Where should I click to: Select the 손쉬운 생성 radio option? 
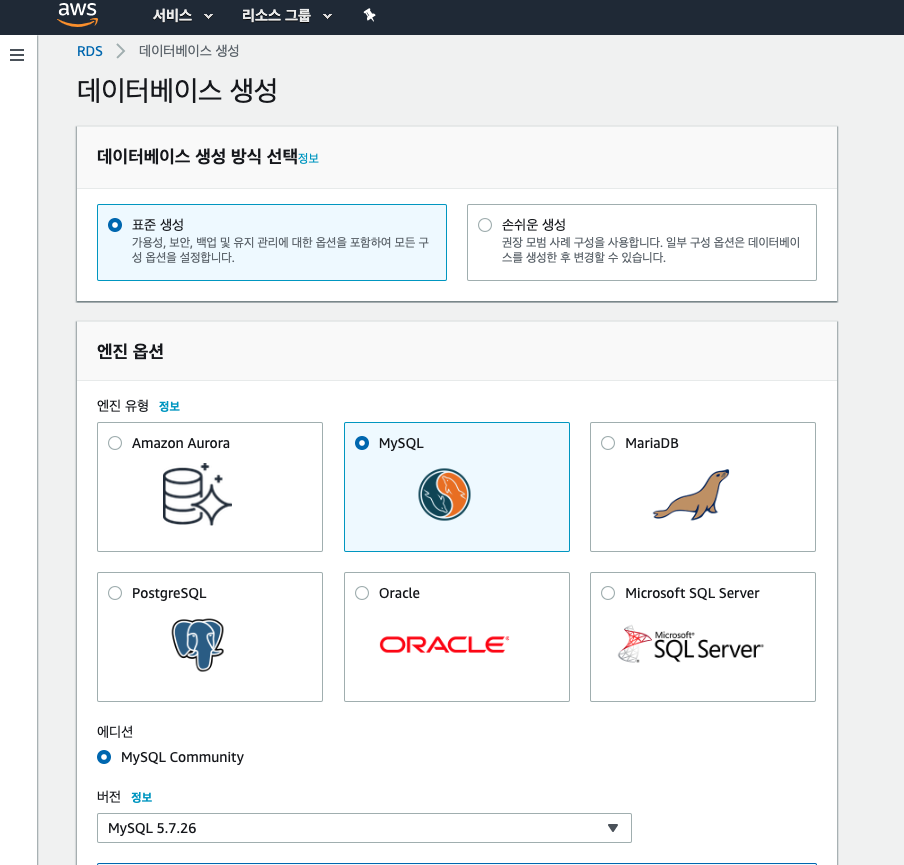coord(485,225)
